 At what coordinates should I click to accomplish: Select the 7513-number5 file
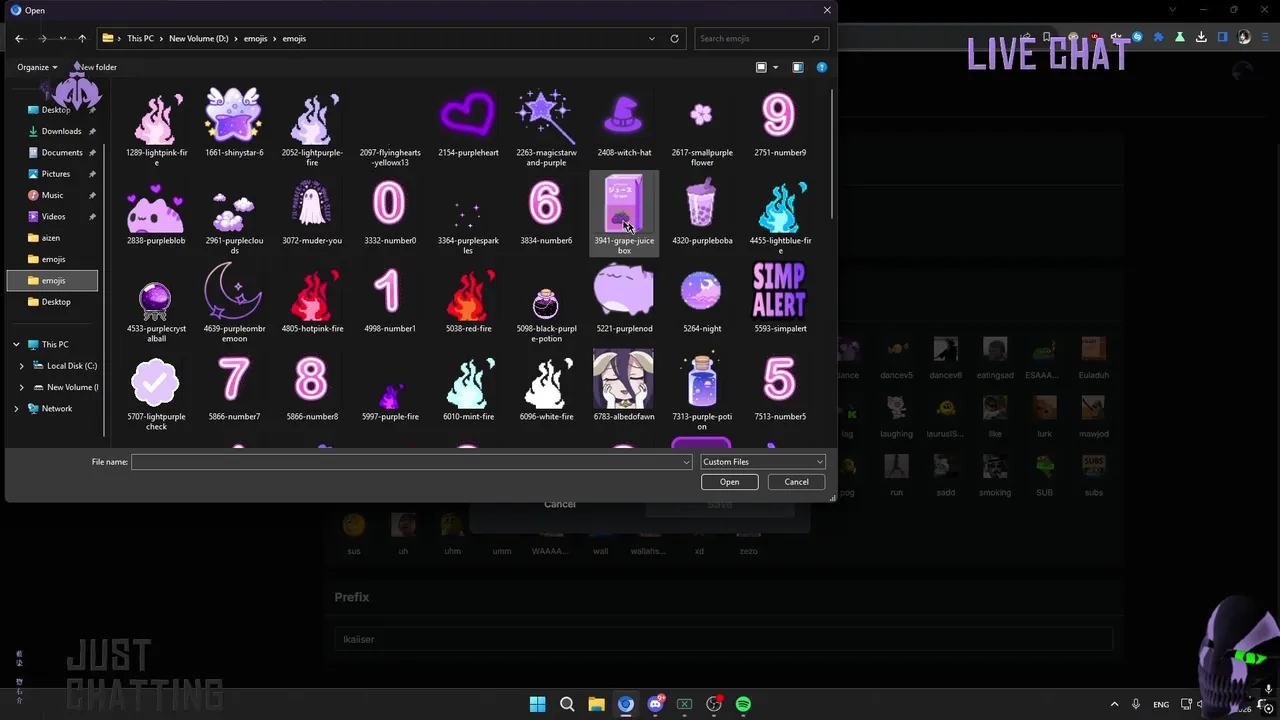[x=780, y=386]
